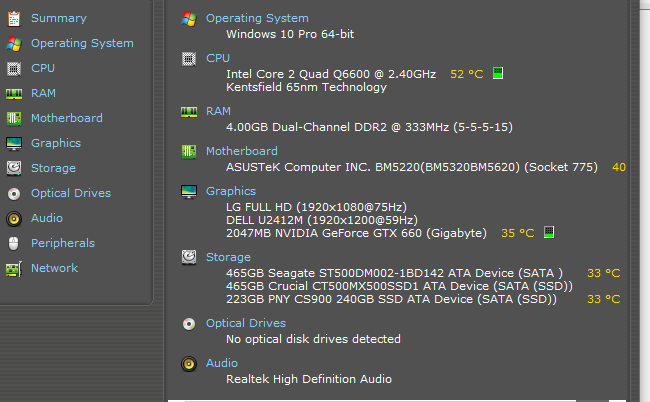This screenshot has height=402, width=650.
Task: Open the CPU heading link in summary
Action: click(218, 58)
